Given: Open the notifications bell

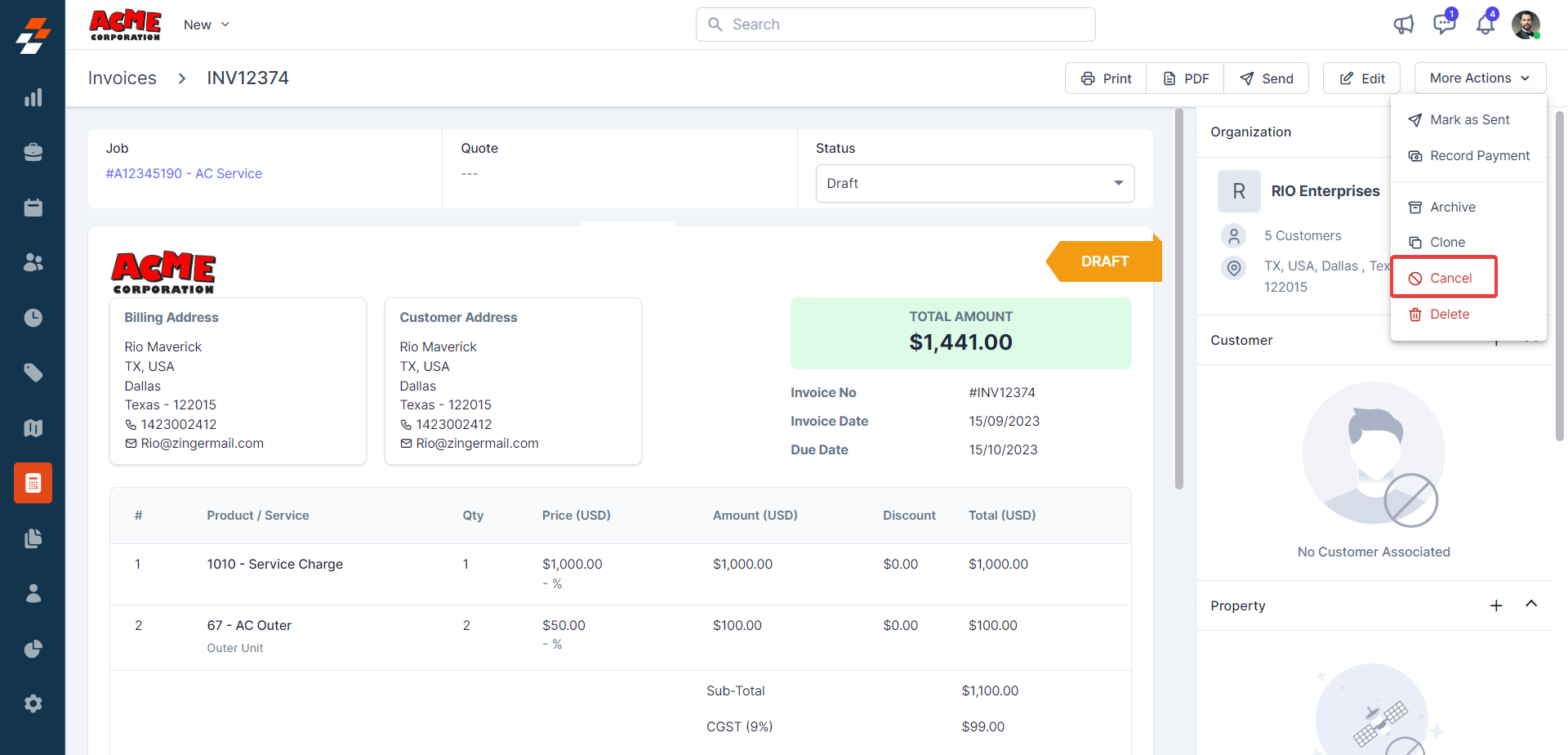Looking at the screenshot, I should [x=1485, y=25].
